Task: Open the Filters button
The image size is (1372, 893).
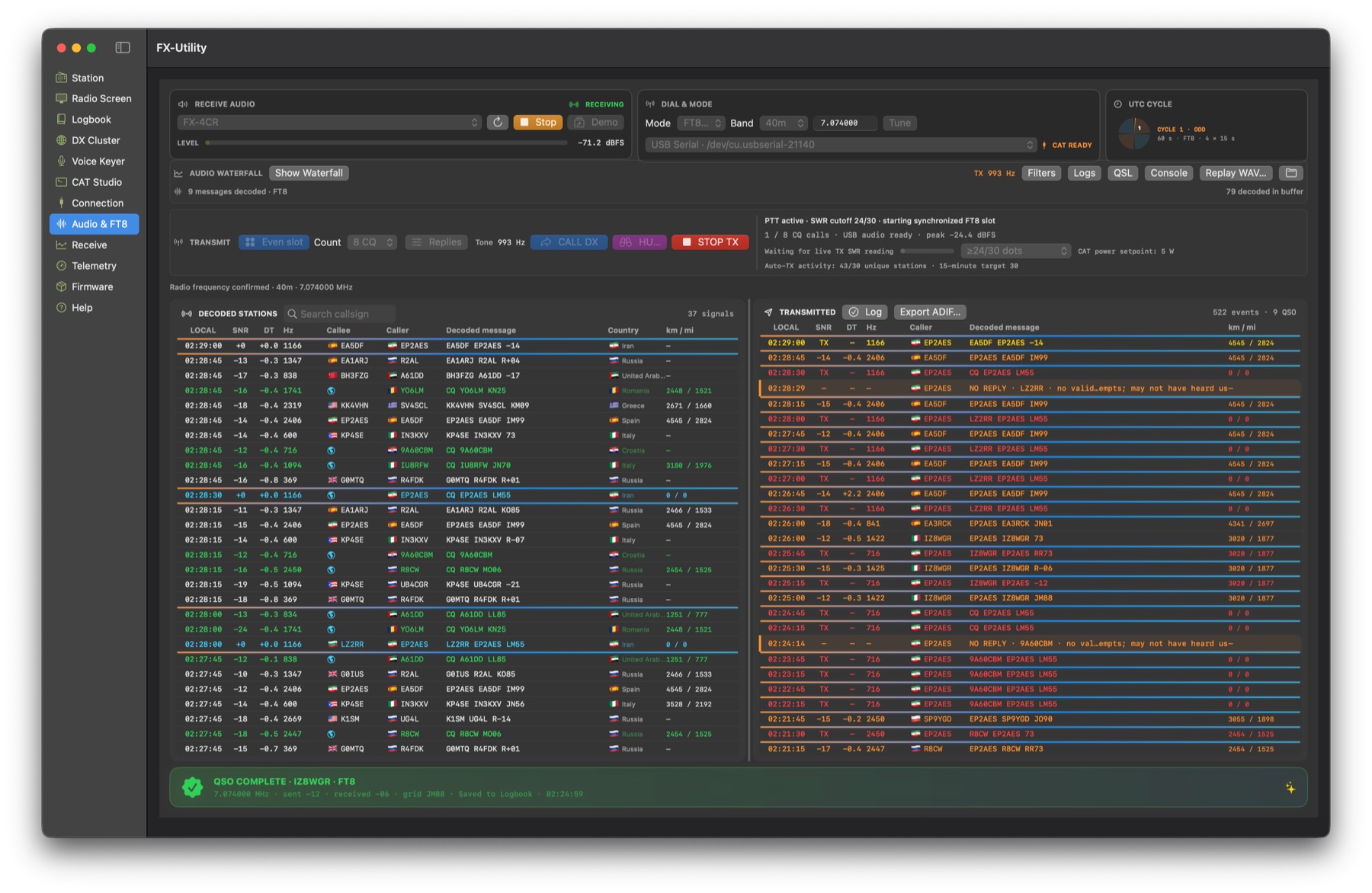Action: (1041, 173)
